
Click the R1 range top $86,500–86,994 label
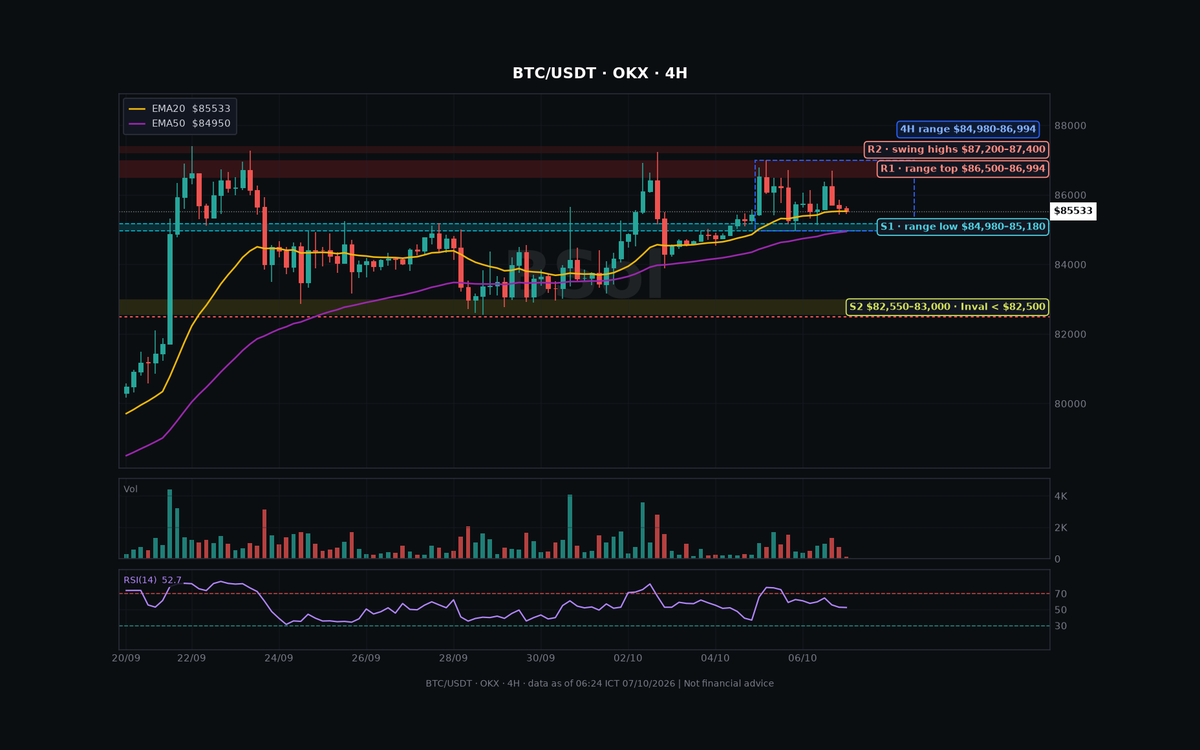962,169
